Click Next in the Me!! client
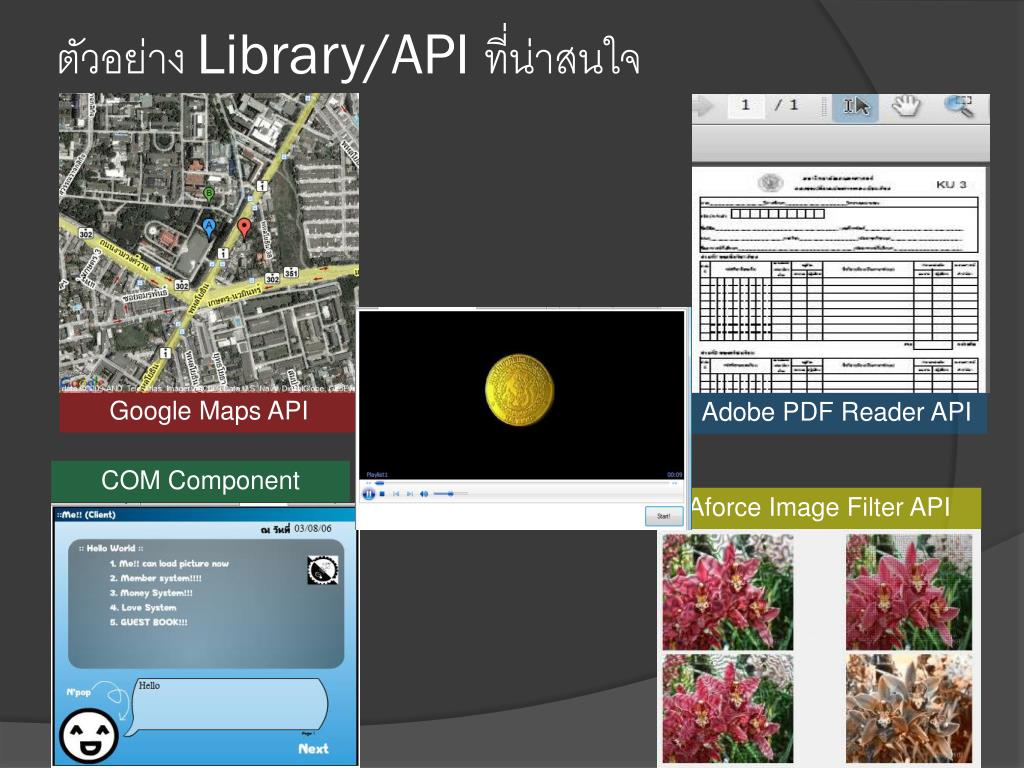Viewport: 1024px width, 768px height. click(x=313, y=749)
